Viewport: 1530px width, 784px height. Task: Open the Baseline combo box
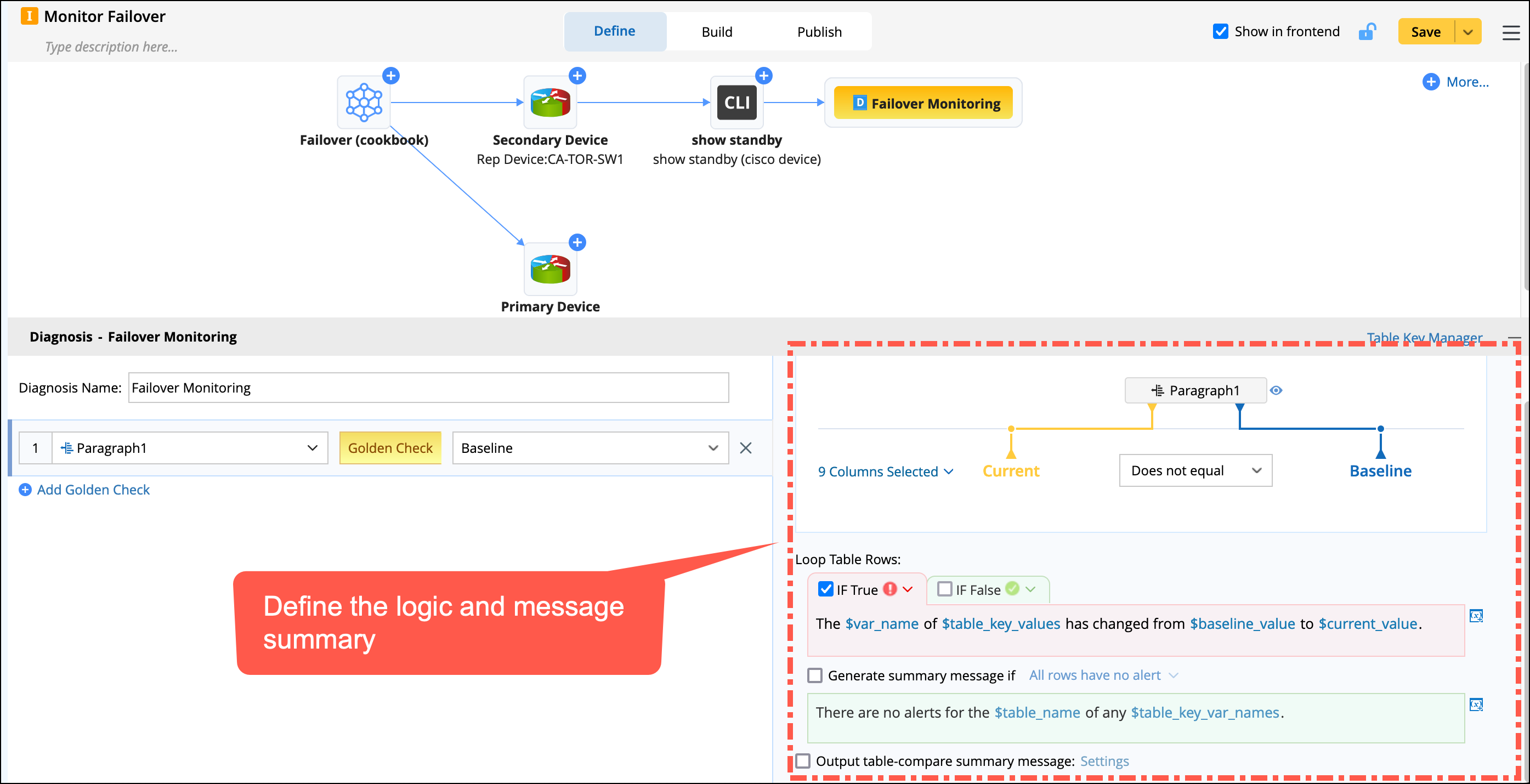pos(590,448)
